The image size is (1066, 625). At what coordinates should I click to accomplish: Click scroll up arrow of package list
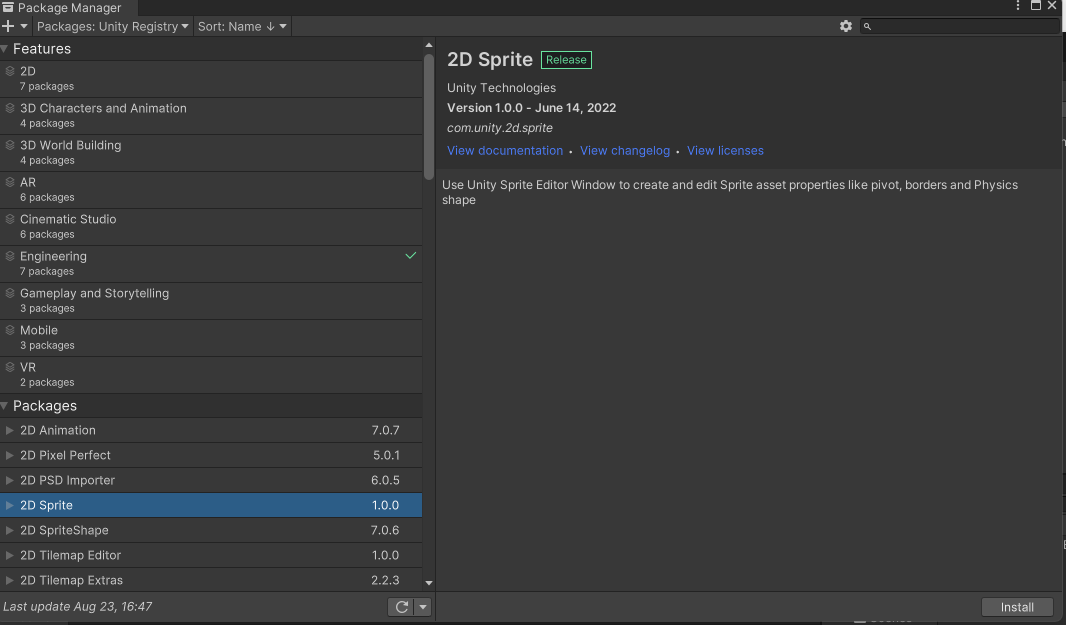pos(428,45)
